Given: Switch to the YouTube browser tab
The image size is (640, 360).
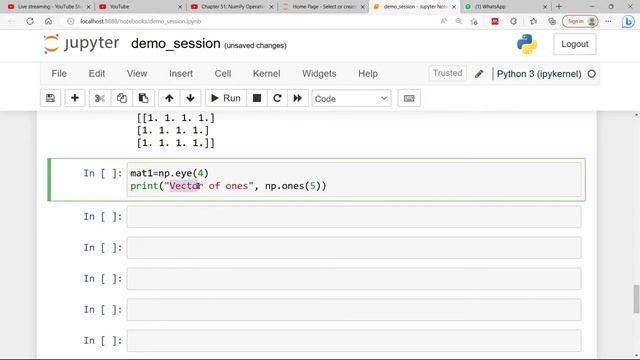Looking at the screenshot, I should (x=139, y=7).
